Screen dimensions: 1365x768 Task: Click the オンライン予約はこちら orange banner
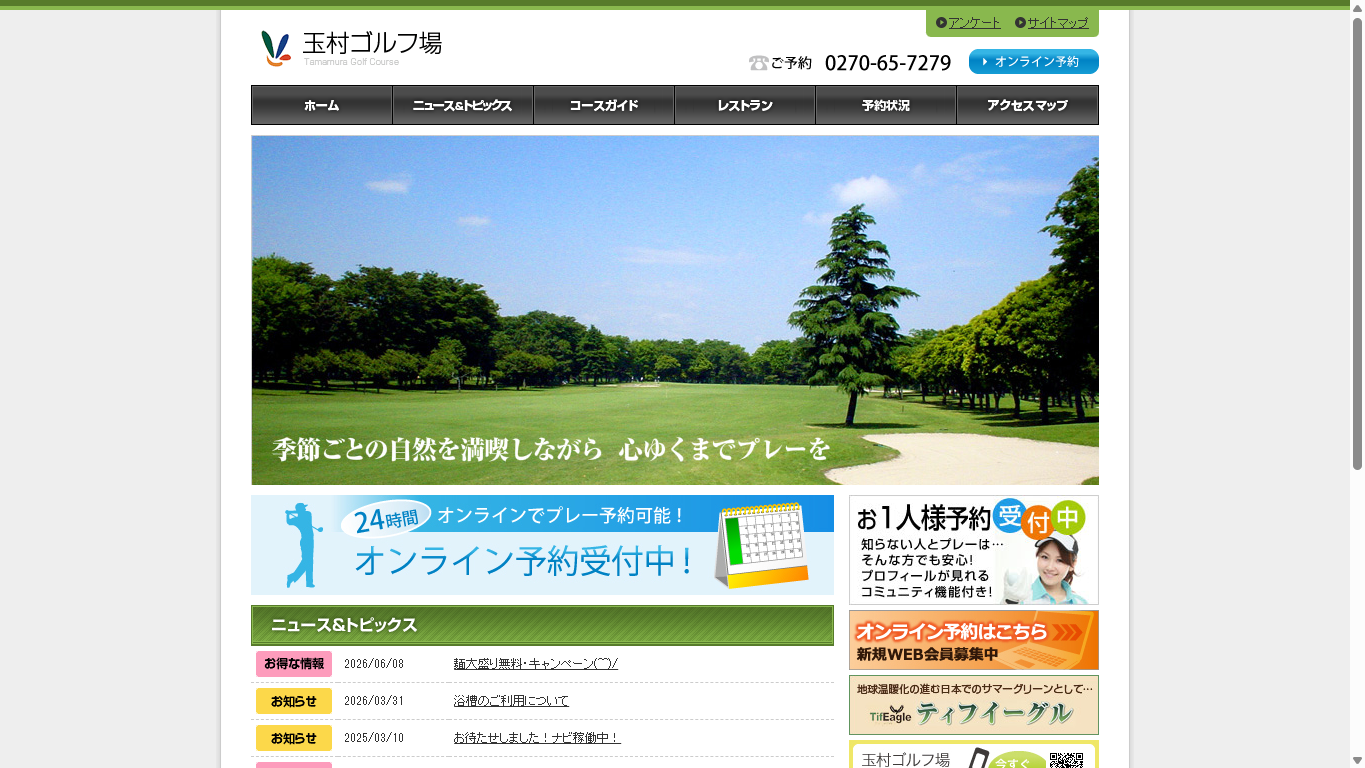pyautogui.click(x=974, y=640)
